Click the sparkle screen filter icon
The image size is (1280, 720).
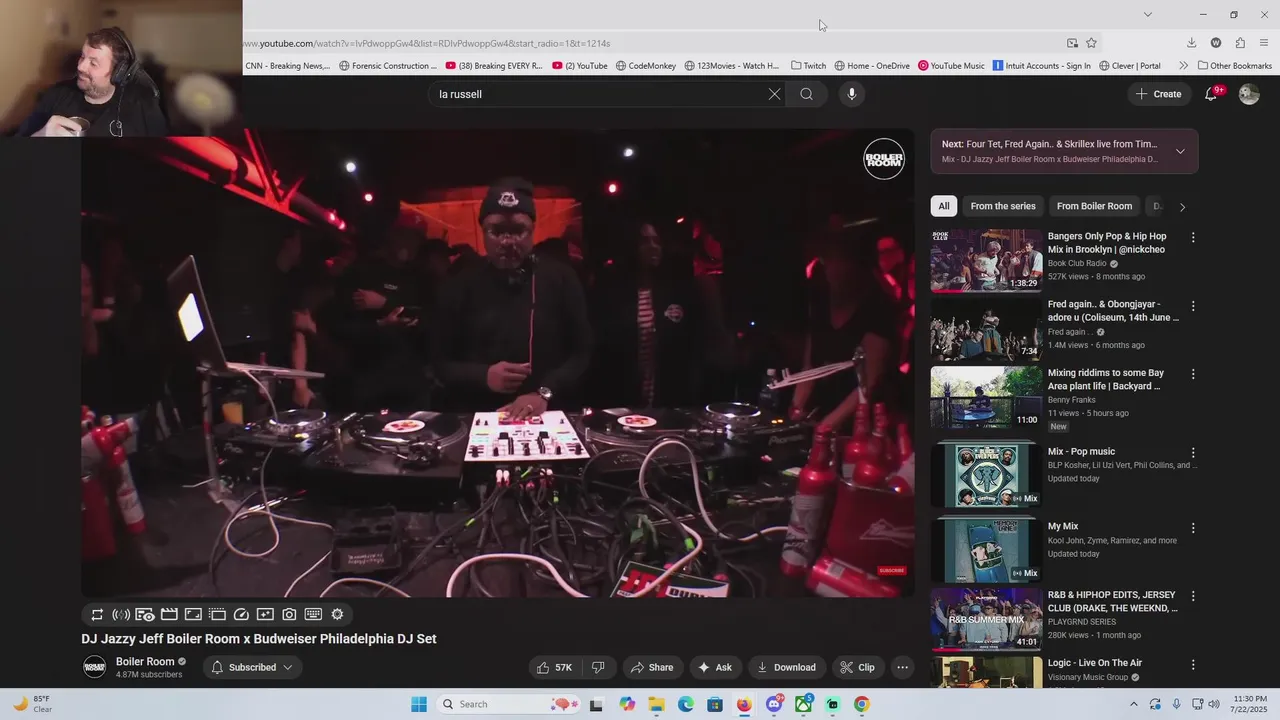coord(265,615)
